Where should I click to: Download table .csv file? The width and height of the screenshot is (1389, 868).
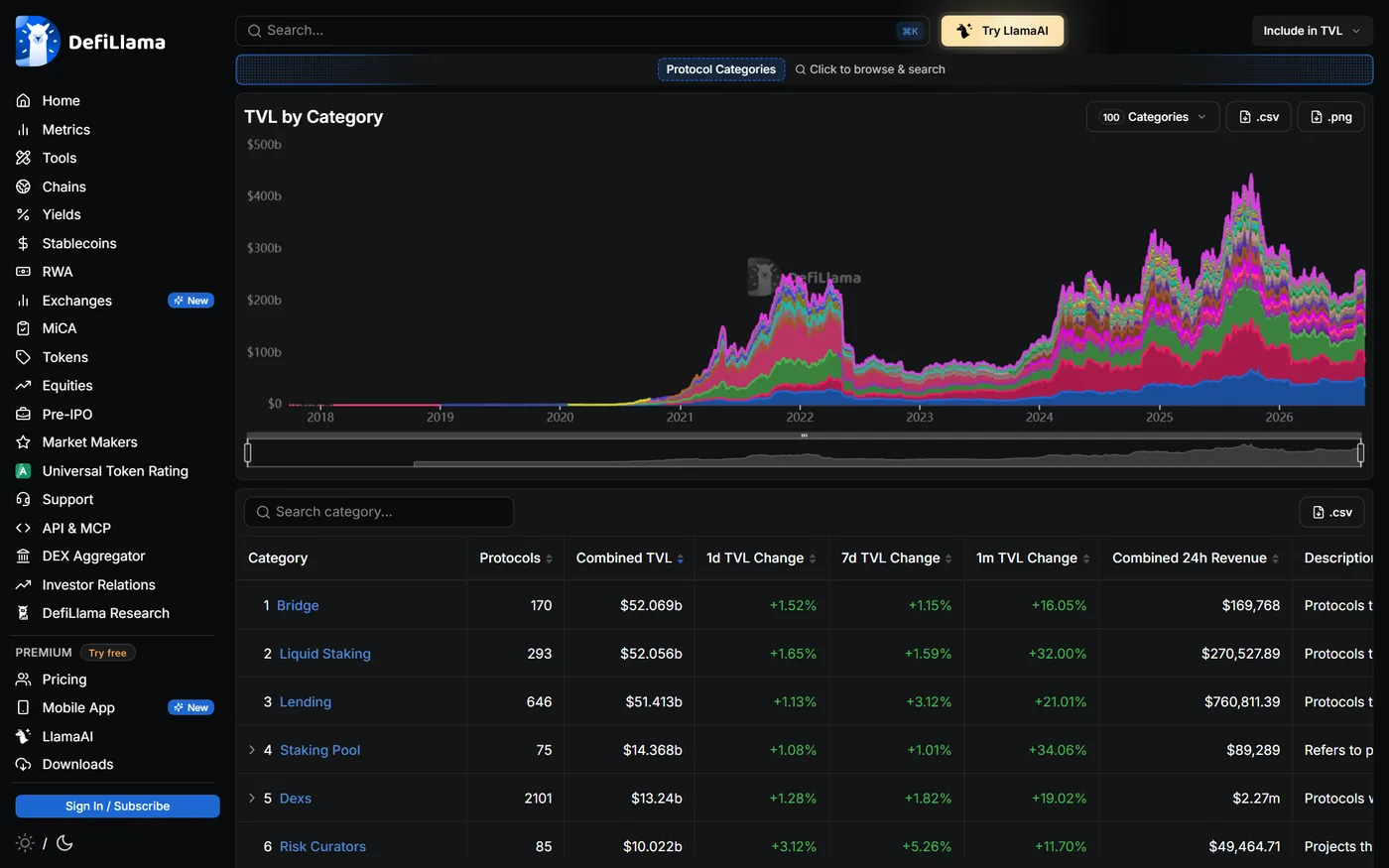tap(1332, 512)
